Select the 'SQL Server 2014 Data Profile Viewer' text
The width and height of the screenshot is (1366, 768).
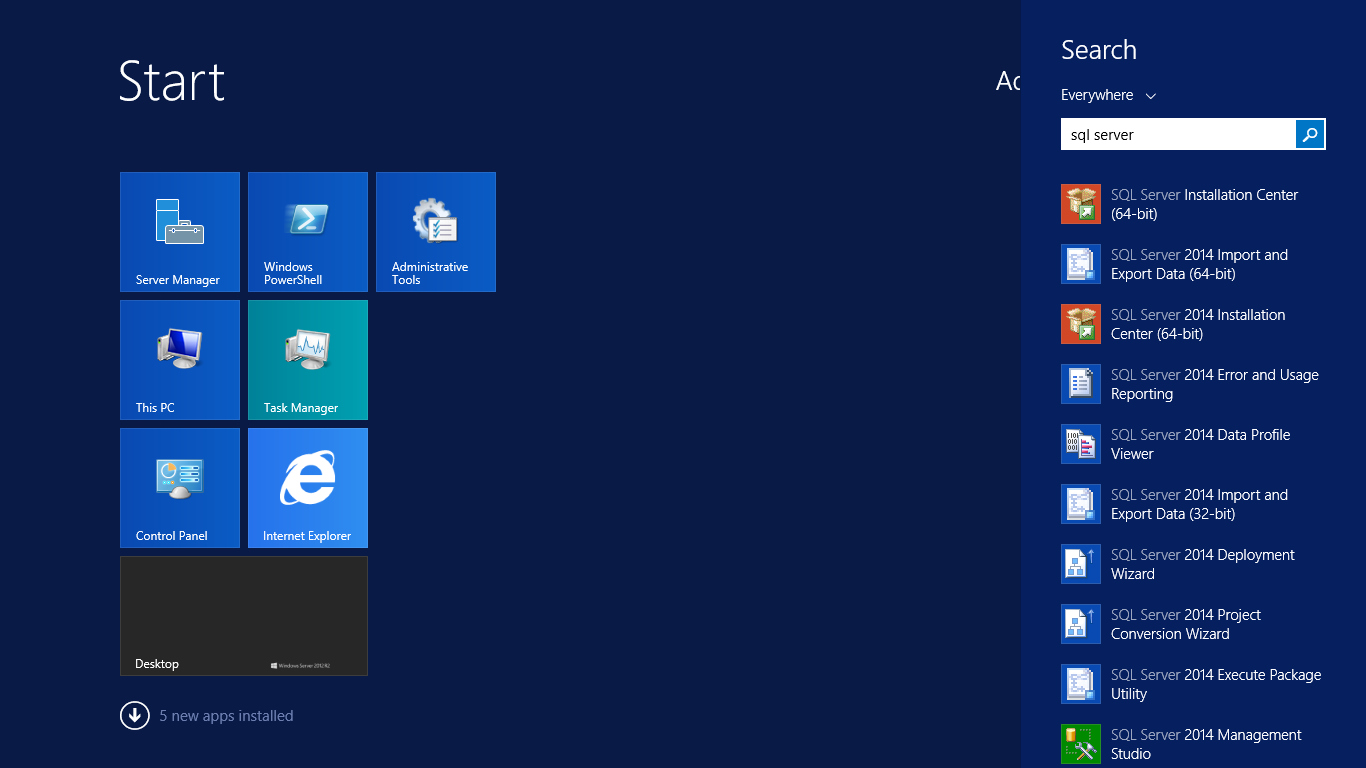[x=1201, y=444]
